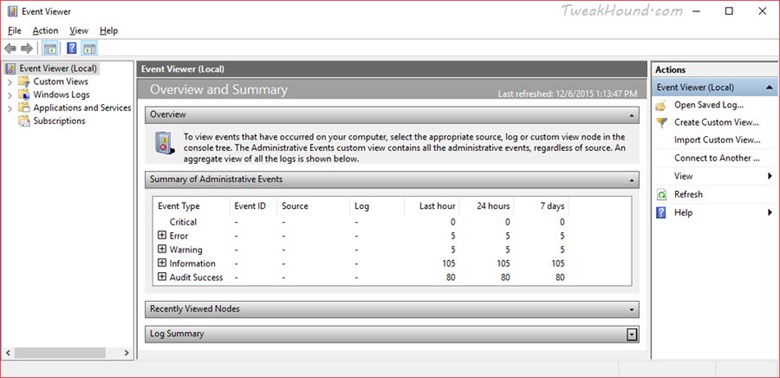
Task: Expand the Windows Logs tree node
Action: tap(10, 95)
